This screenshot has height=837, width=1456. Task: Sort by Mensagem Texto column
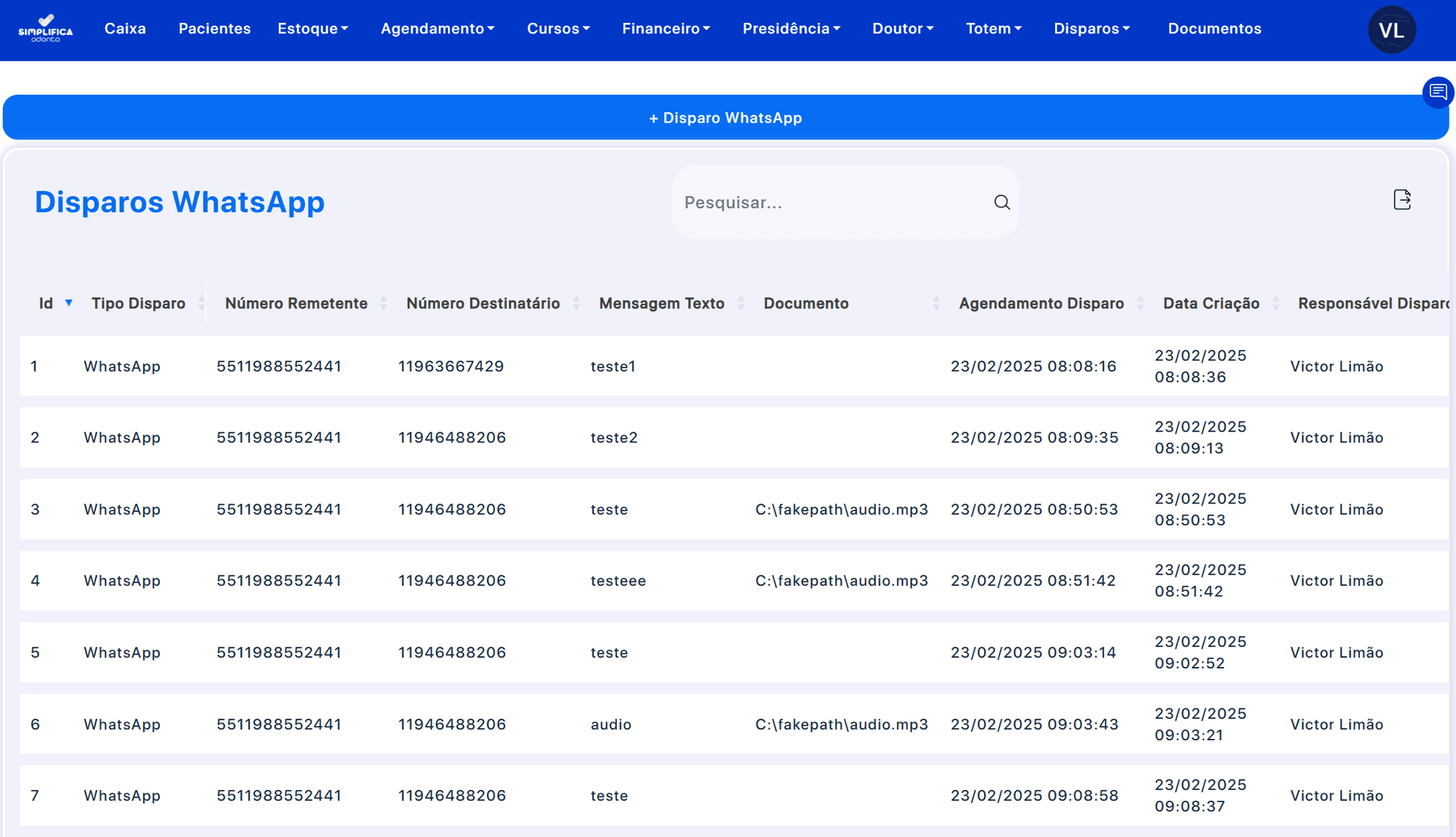(741, 304)
